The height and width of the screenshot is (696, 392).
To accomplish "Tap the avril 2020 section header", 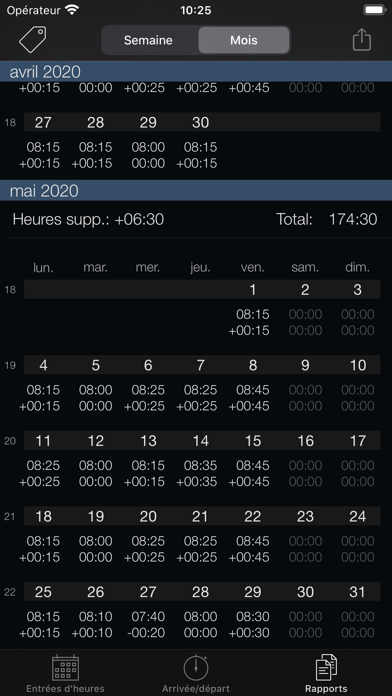I will click(196, 71).
